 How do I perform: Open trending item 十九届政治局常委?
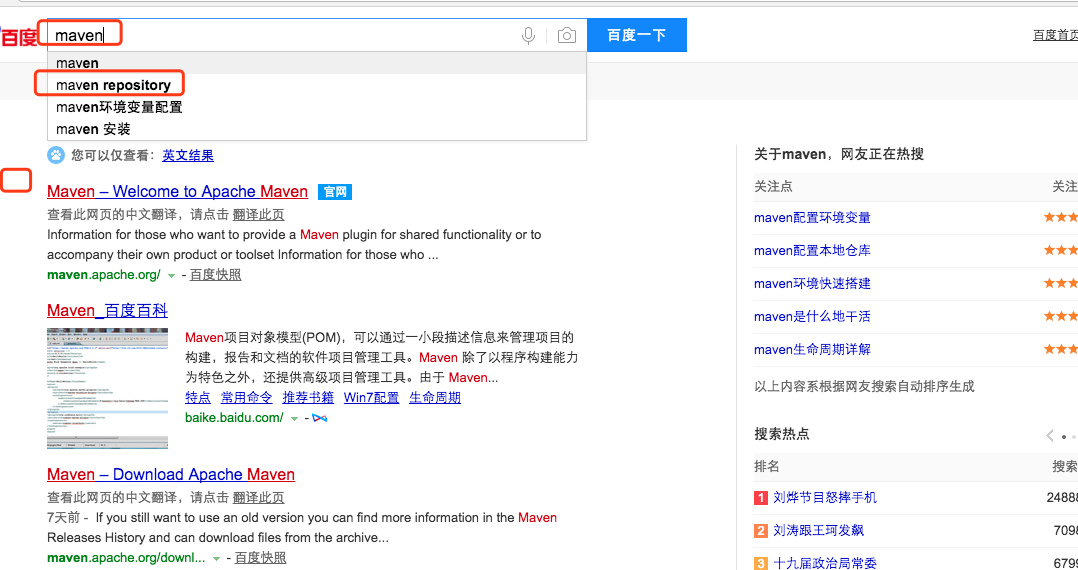point(825,563)
